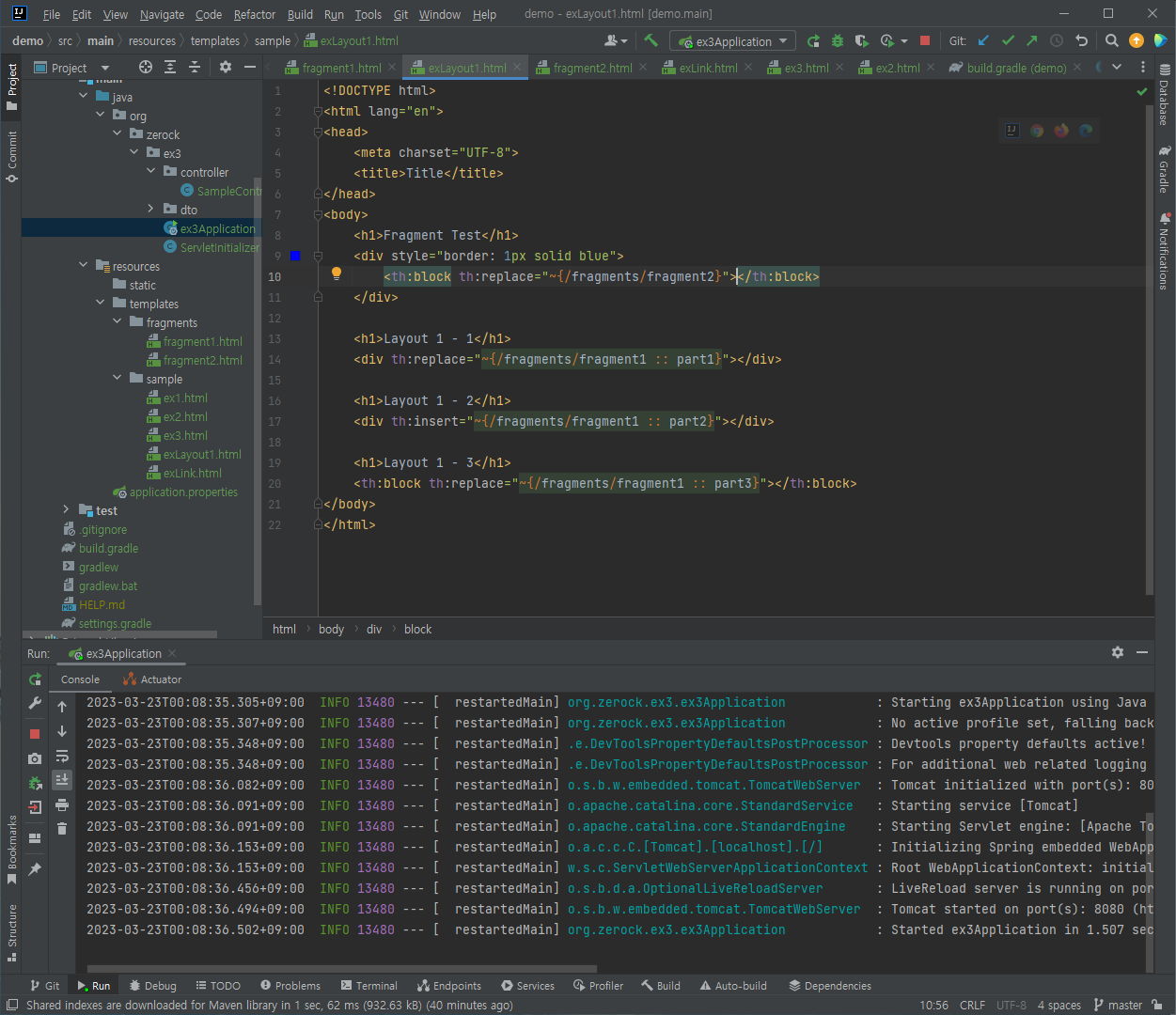Show the hidden editor tabs list dropdown
The image size is (1176, 1015).
(x=1117, y=67)
